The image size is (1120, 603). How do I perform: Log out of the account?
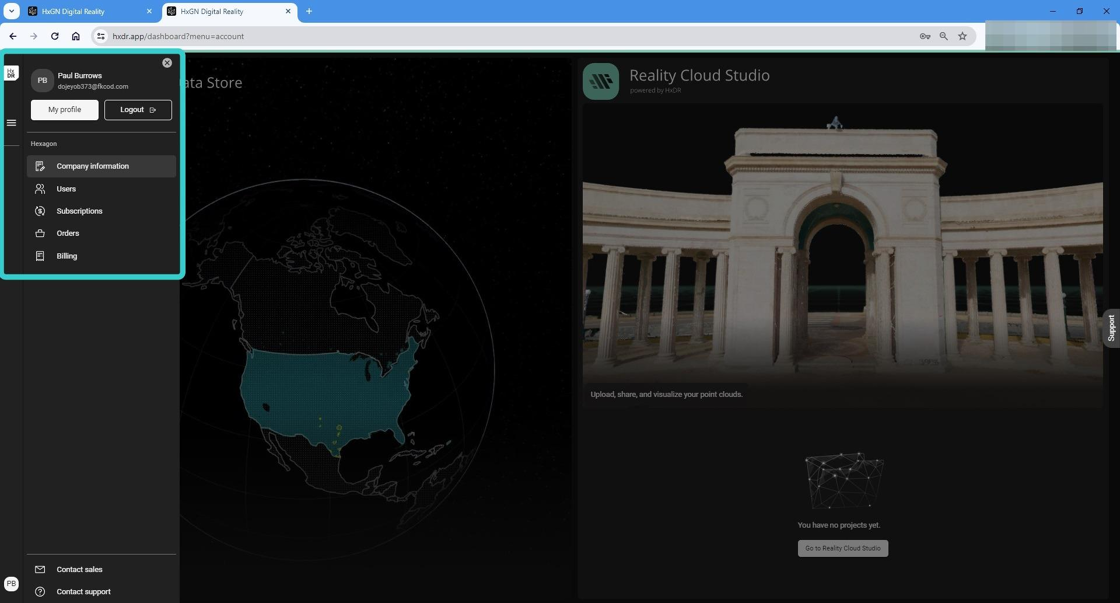(x=138, y=110)
